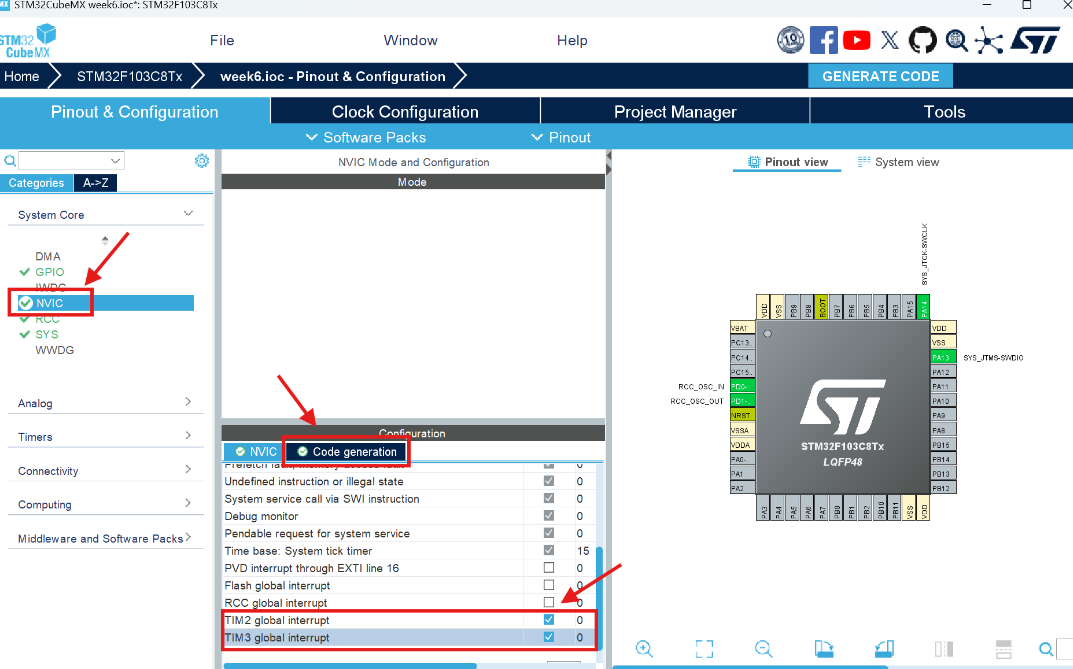The width and height of the screenshot is (1073, 669).
Task: Click the vertical split view icon
Action: pos(944,648)
